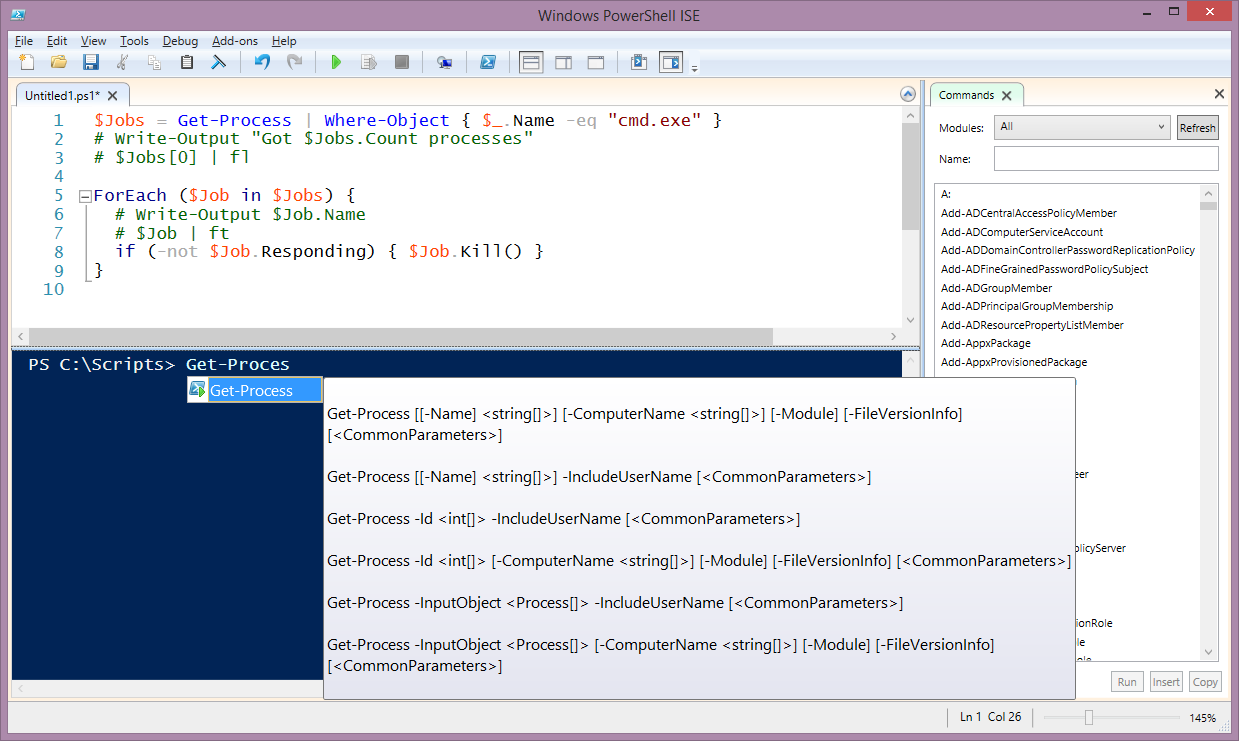Click the Run Selection icon
This screenshot has width=1239, height=741.
click(368, 62)
